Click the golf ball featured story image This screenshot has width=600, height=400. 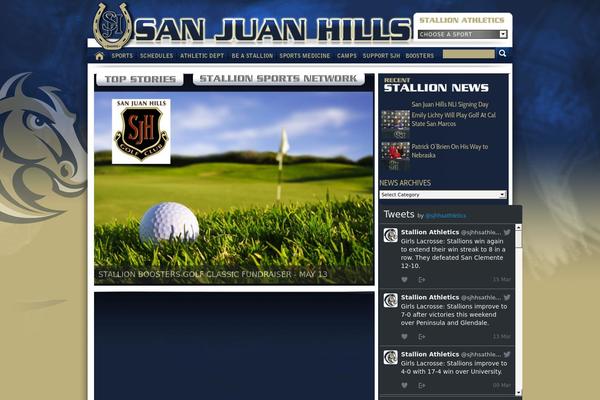[x=234, y=188]
